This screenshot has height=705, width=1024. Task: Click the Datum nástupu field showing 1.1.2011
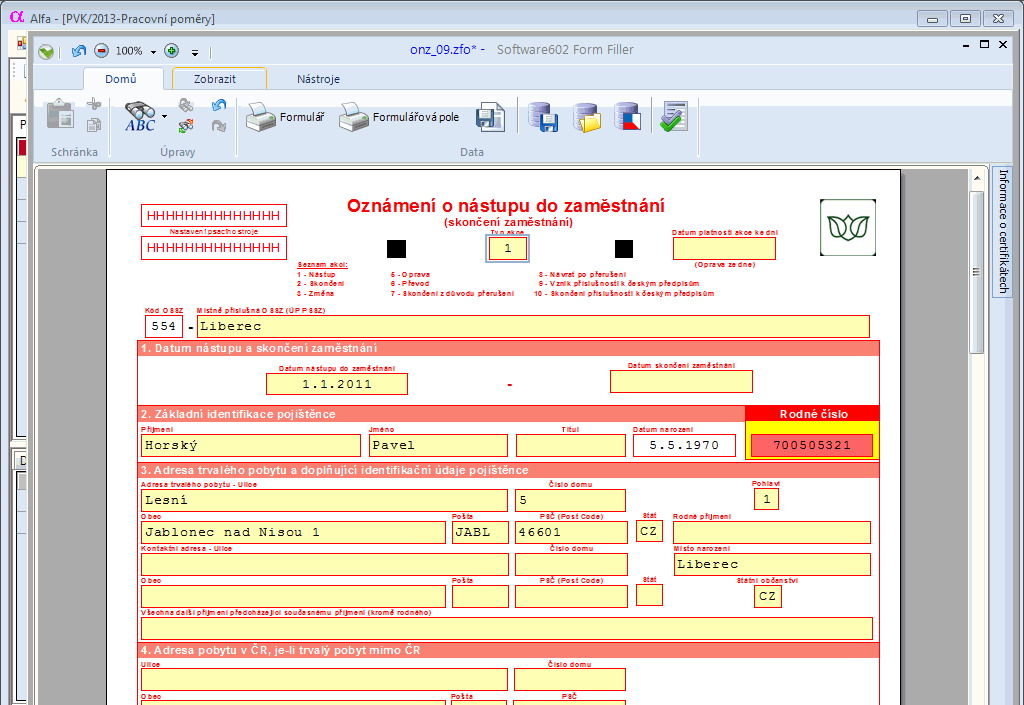click(x=337, y=384)
